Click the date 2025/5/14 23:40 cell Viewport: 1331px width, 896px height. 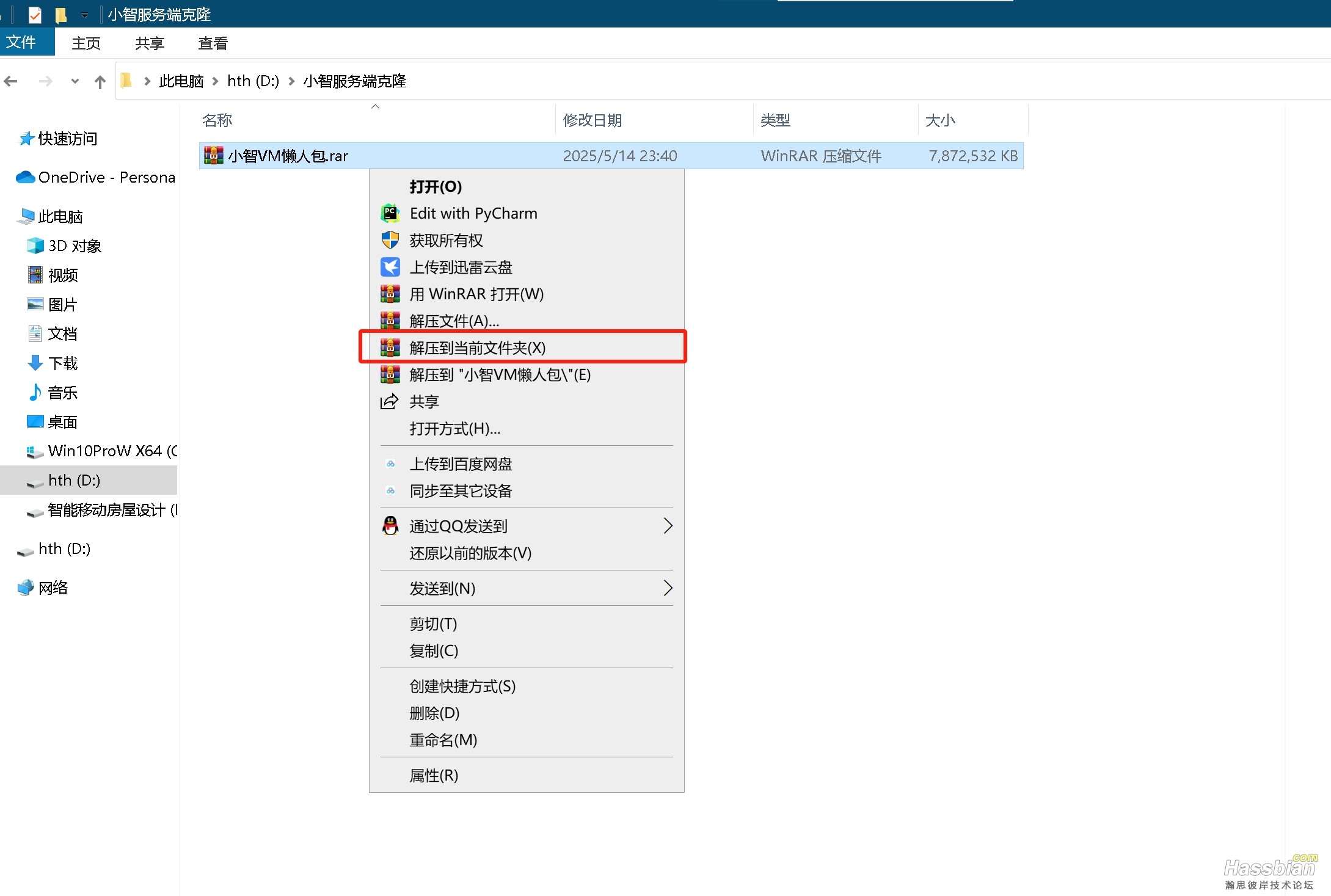click(619, 156)
